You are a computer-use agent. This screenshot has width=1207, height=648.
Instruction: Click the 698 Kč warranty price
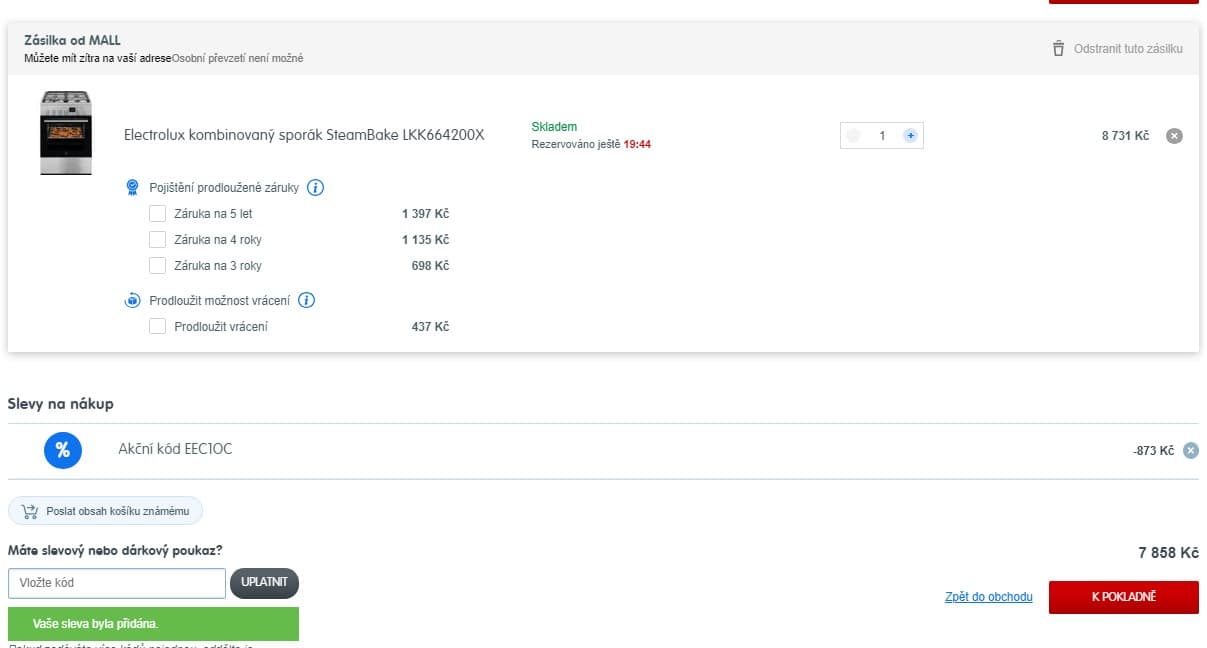430,265
